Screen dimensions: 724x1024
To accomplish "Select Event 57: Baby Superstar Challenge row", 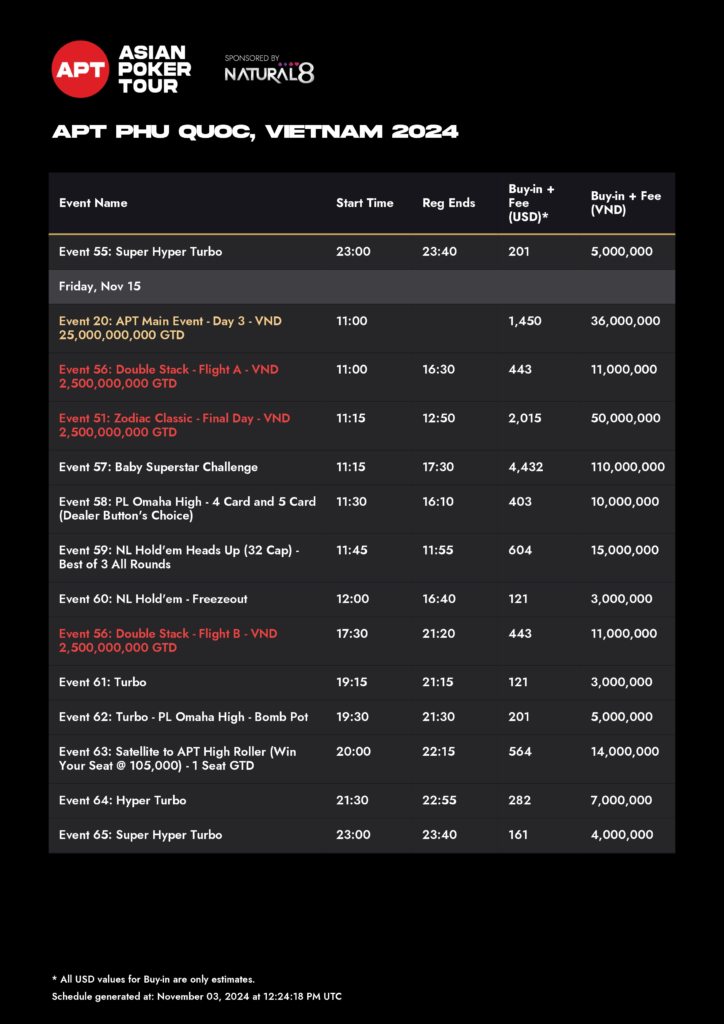I will click(158, 467).
